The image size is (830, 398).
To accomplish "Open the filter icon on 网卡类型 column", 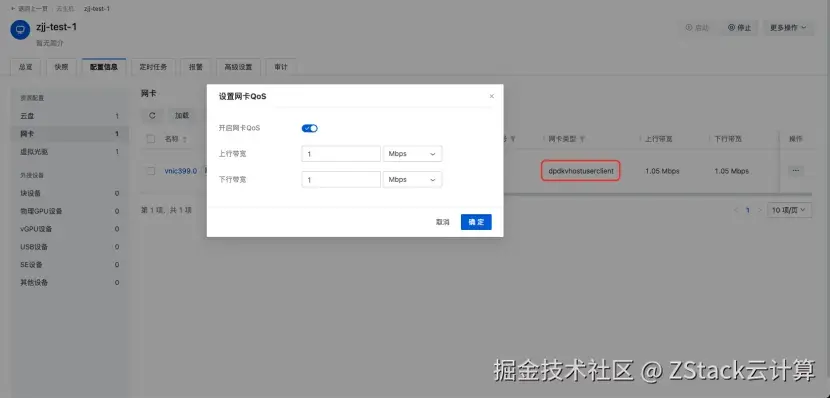I will [582, 139].
